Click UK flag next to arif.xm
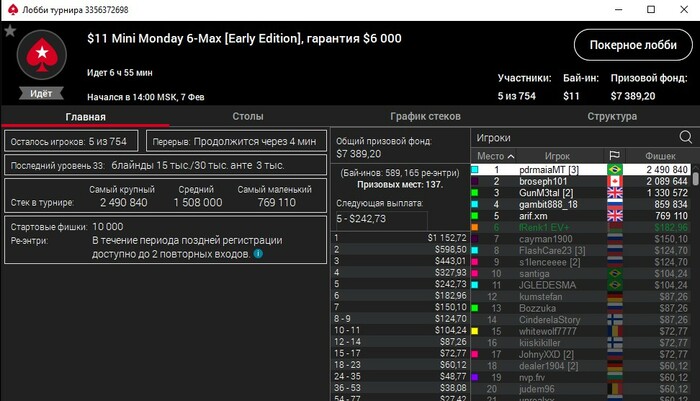The height and width of the screenshot is (401, 700). [x=615, y=216]
